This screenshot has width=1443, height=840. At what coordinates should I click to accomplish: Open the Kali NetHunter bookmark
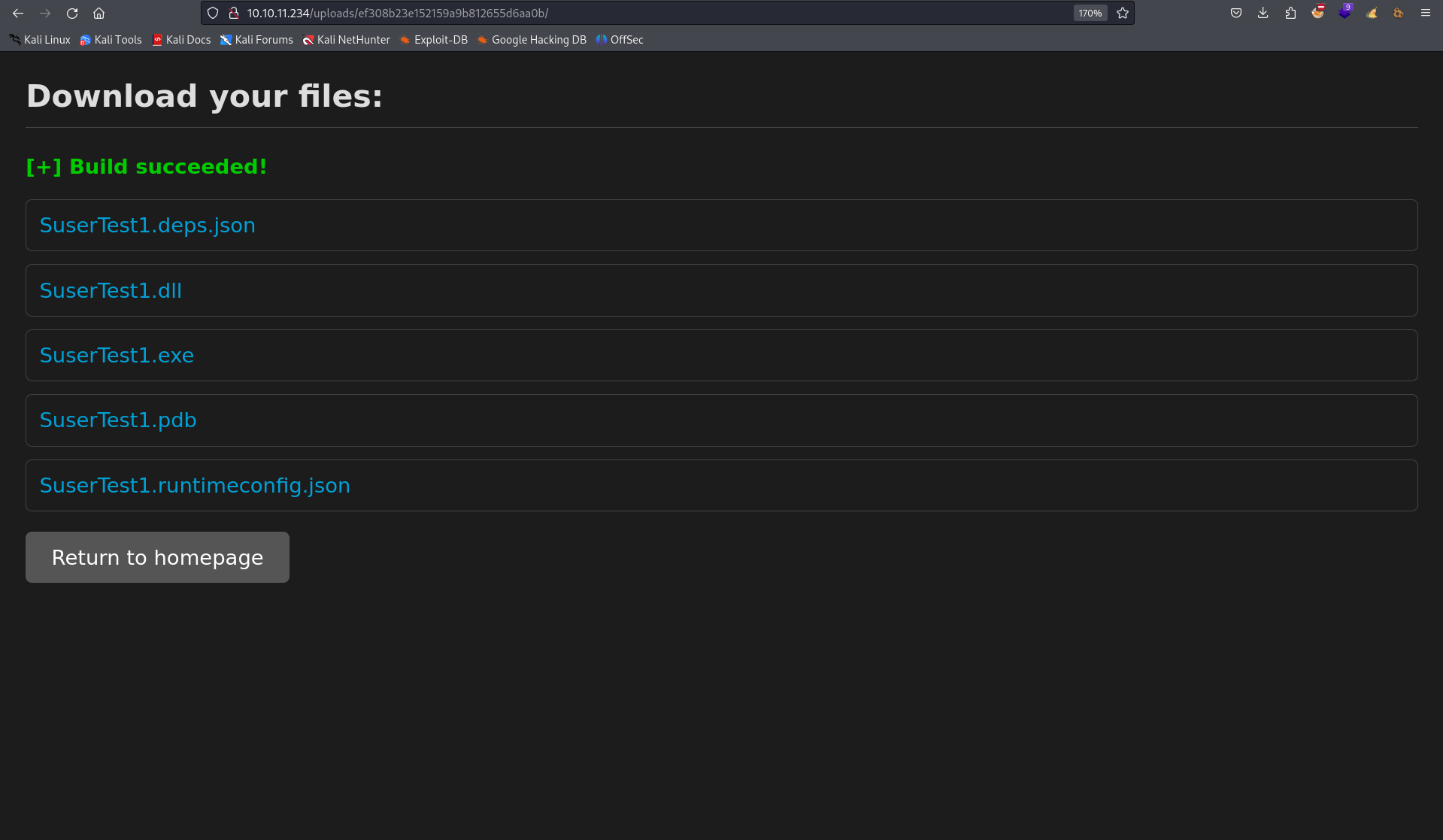click(x=346, y=40)
